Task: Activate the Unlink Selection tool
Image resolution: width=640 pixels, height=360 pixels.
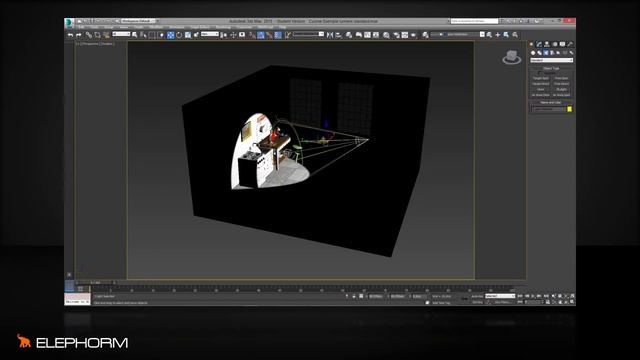Action: 97,35
